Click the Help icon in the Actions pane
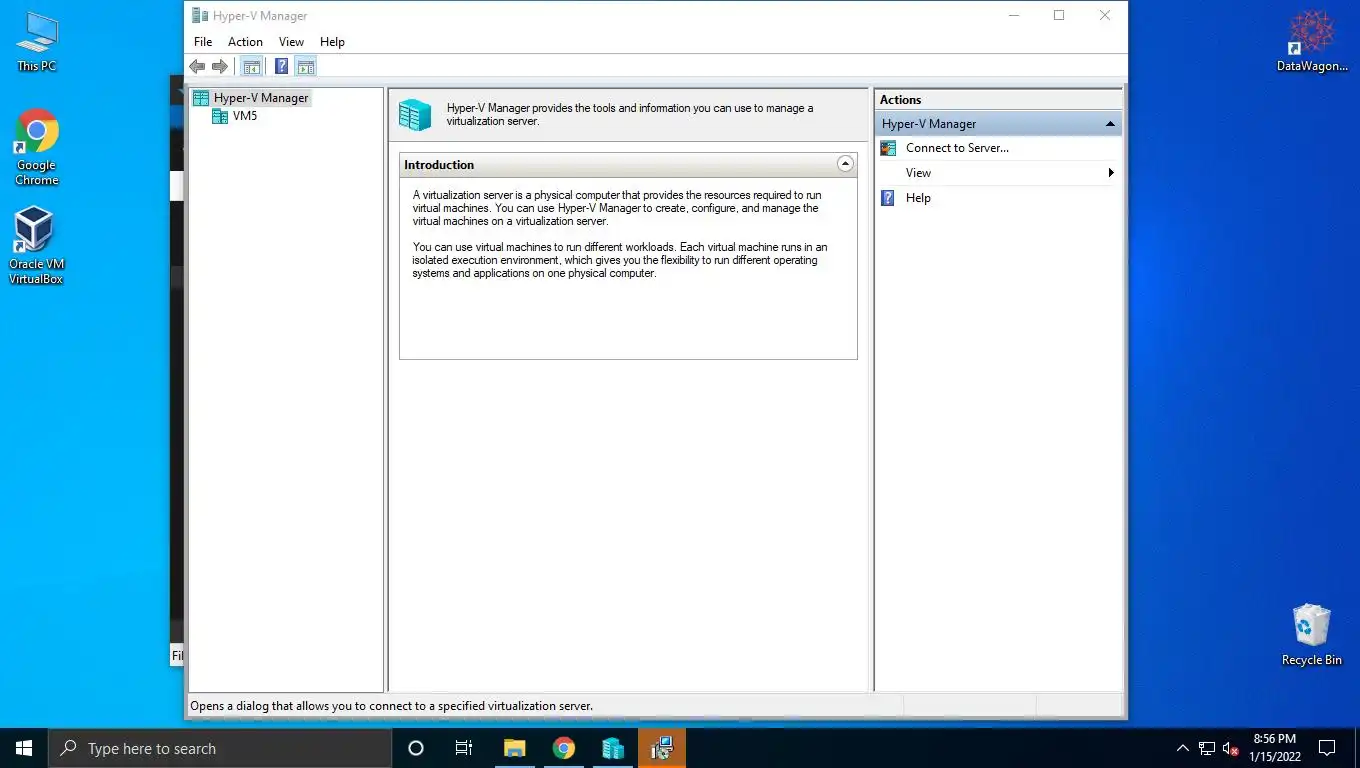 888,198
